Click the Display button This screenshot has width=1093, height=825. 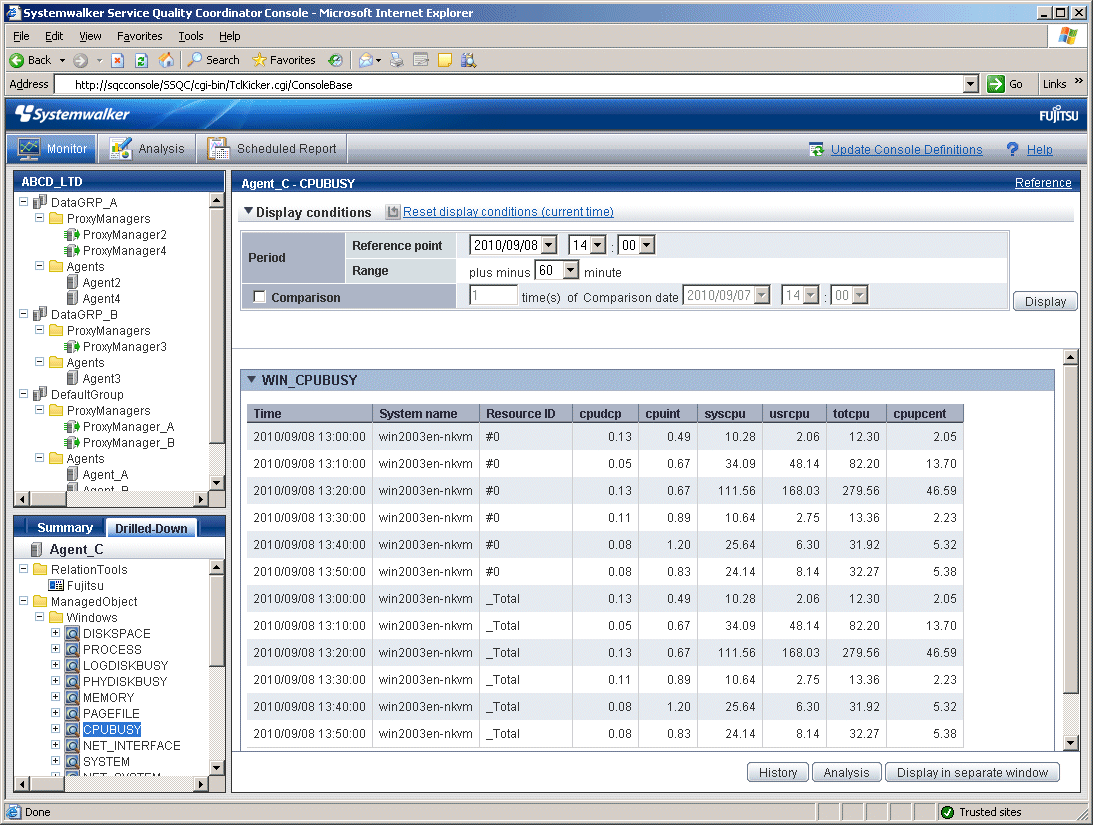(x=1045, y=301)
